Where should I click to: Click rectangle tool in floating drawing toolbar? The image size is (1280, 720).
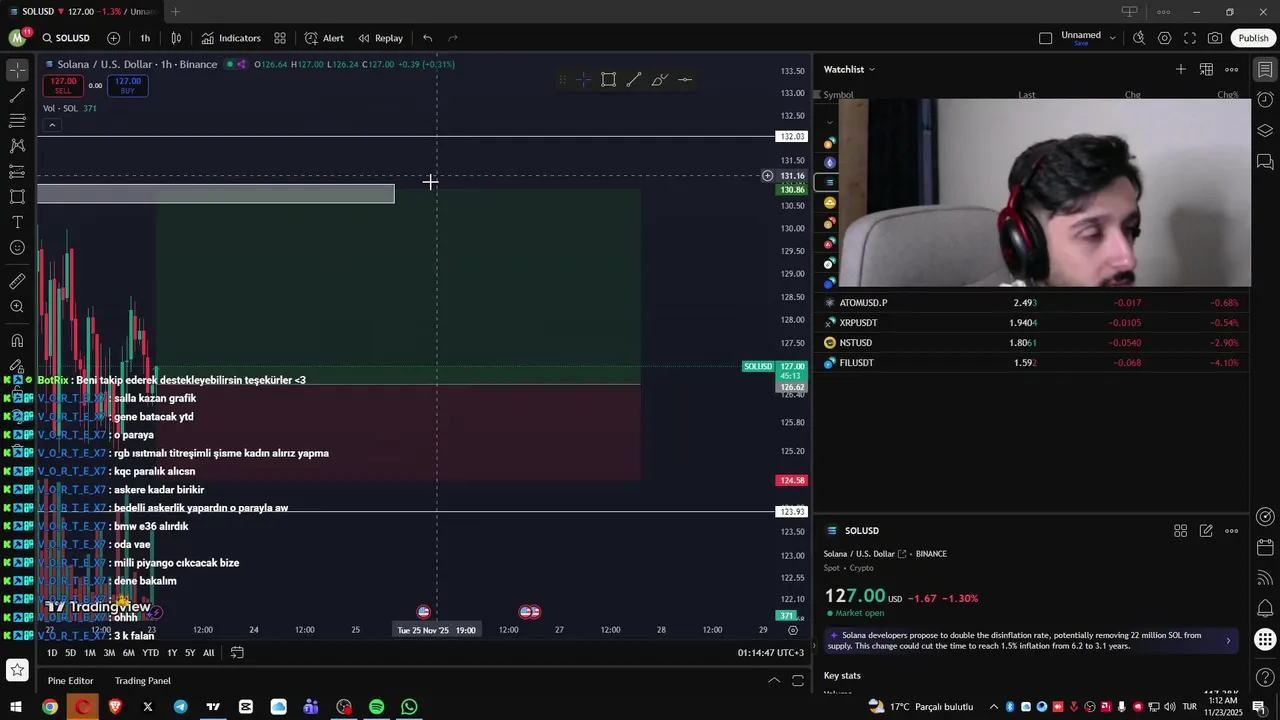click(608, 80)
